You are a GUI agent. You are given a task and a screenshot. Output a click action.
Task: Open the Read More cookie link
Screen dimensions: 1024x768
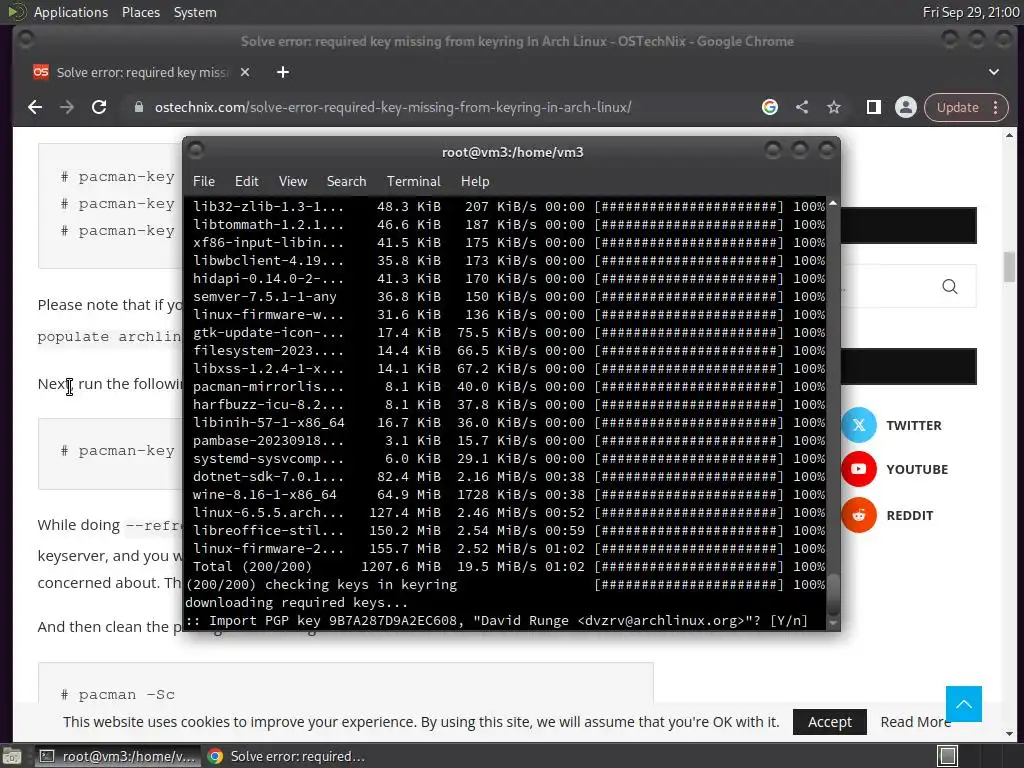coord(916,722)
